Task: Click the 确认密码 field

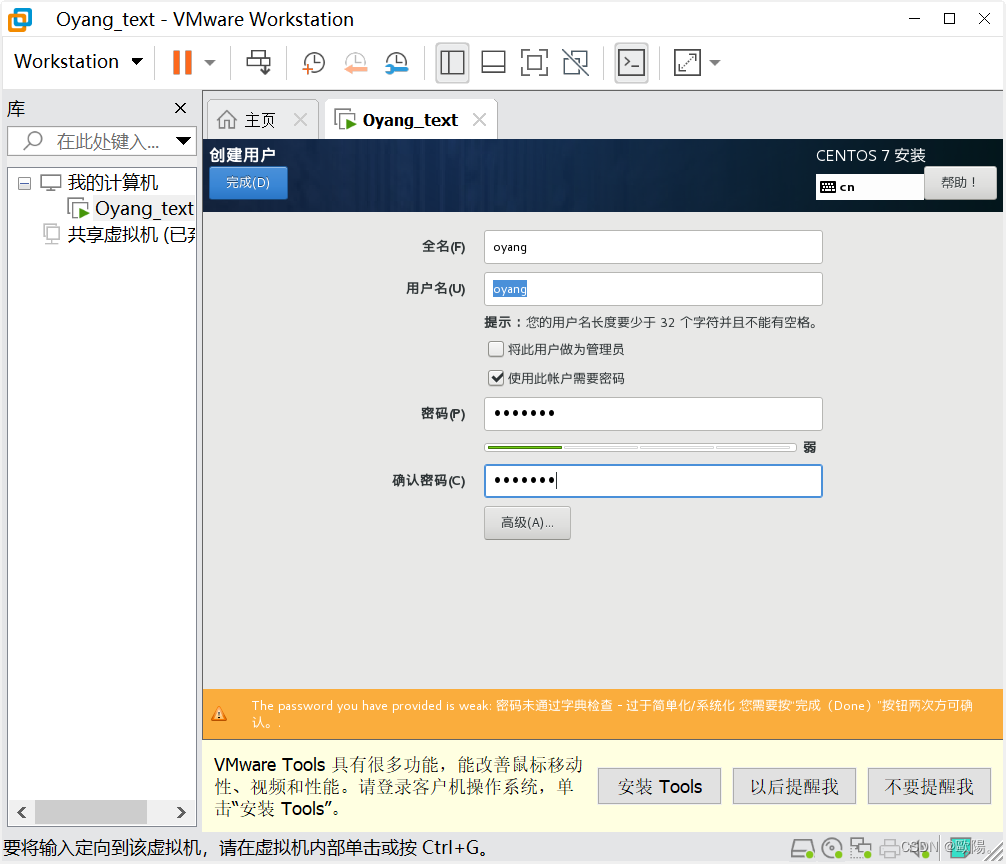Action: pos(653,480)
